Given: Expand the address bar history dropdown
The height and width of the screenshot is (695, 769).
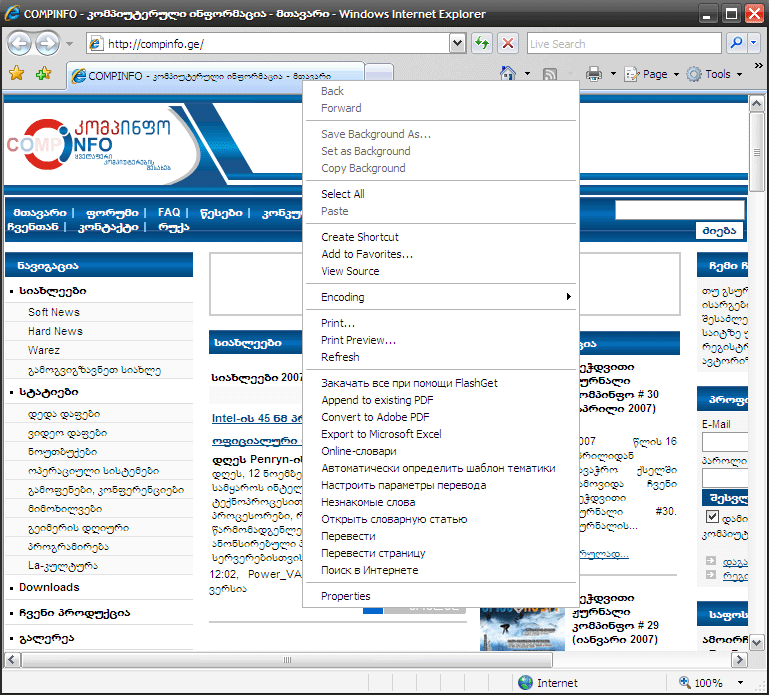Looking at the screenshot, I should pos(457,44).
